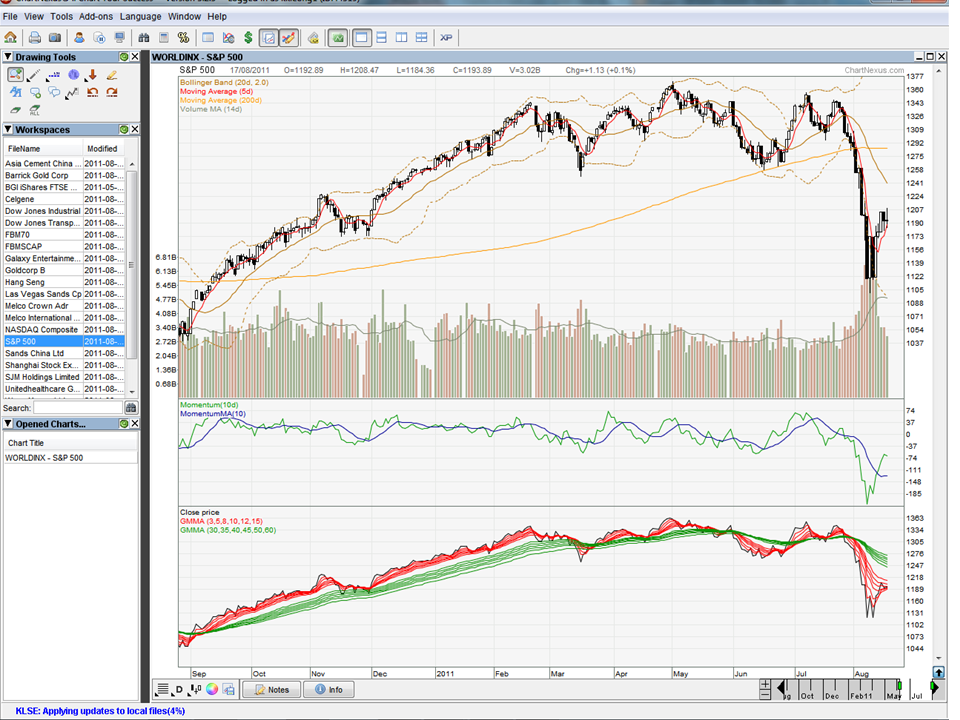Image resolution: width=960 pixels, height=720 pixels.
Task: Toggle the XP theme button
Action: click(x=445, y=38)
